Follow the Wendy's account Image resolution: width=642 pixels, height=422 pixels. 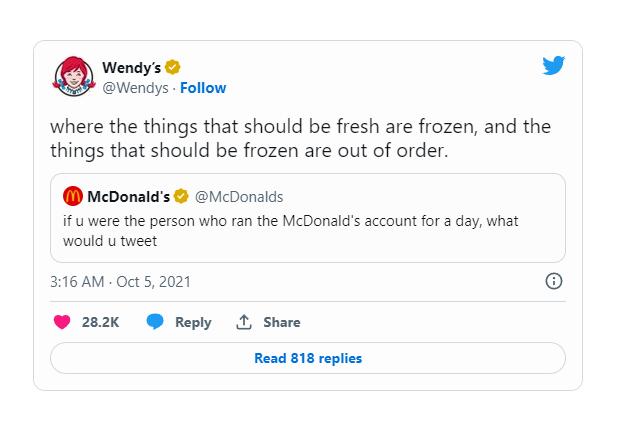203,88
